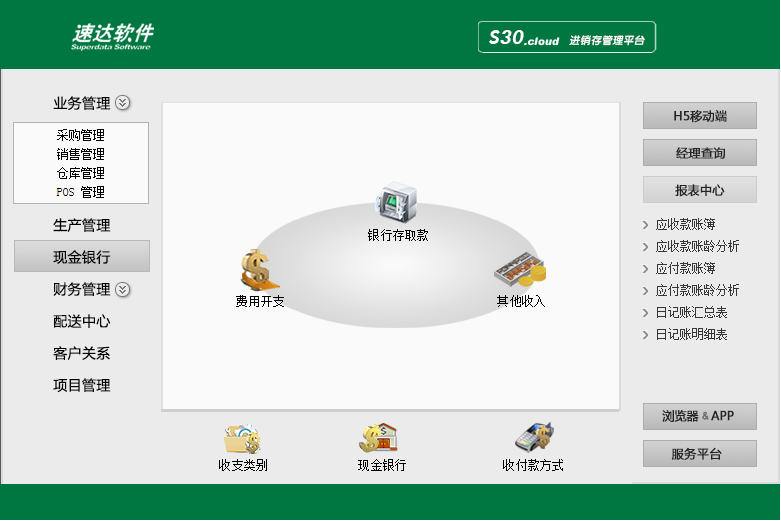Select the 现金银行 sidebar tab
This screenshot has height=521, width=781.
coord(82,257)
